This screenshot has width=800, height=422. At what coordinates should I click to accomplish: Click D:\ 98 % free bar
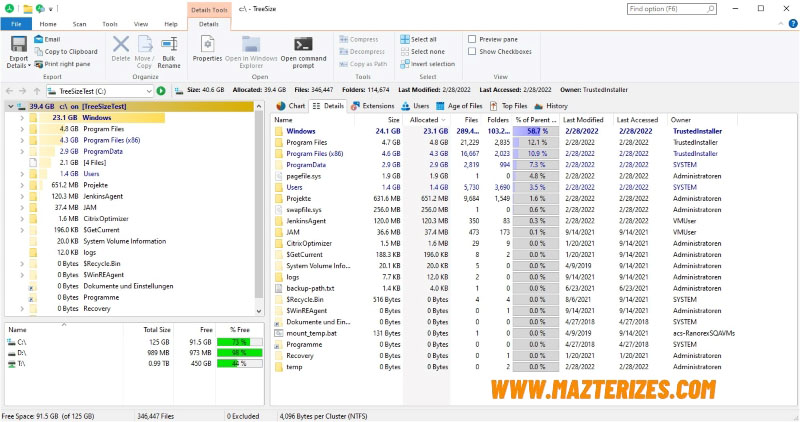(x=239, y=353)
